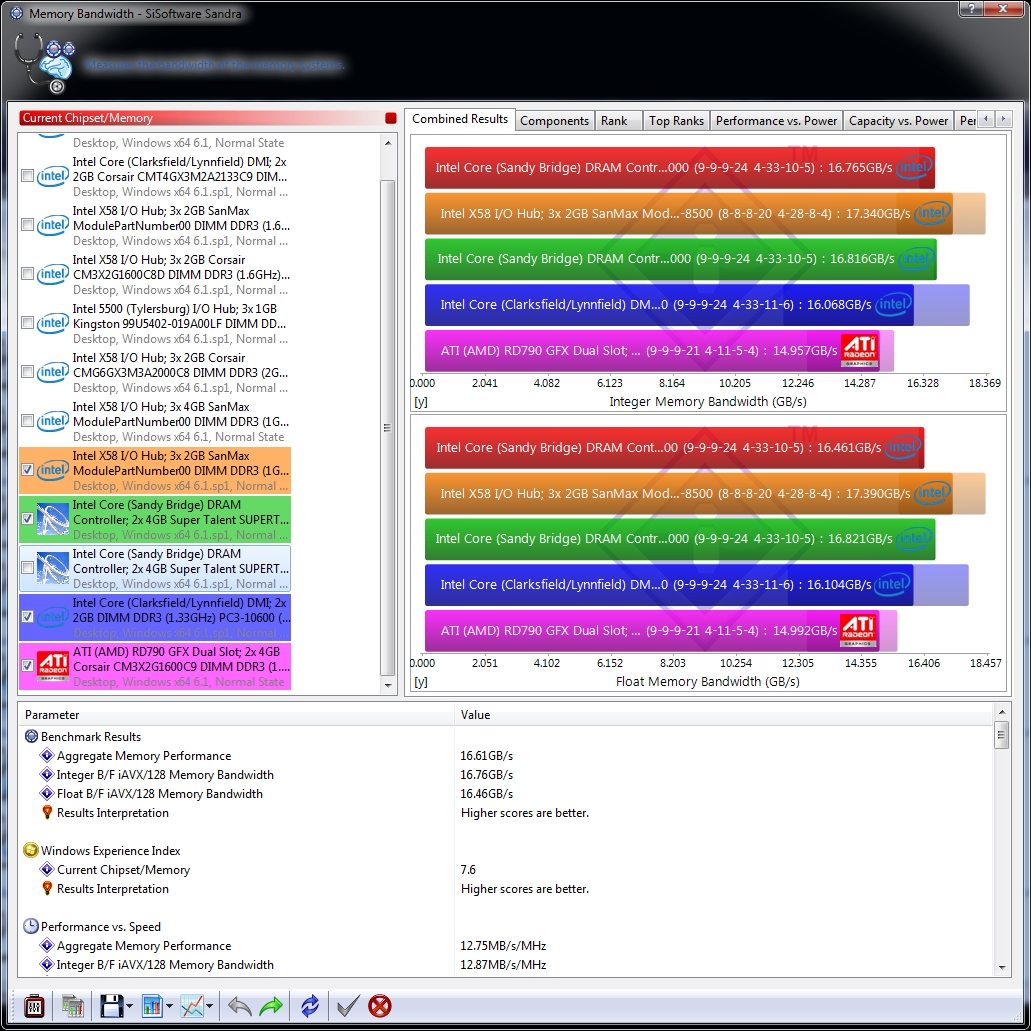
Task: Open the save icon dropdown arrow
Action: point(130,1006)
